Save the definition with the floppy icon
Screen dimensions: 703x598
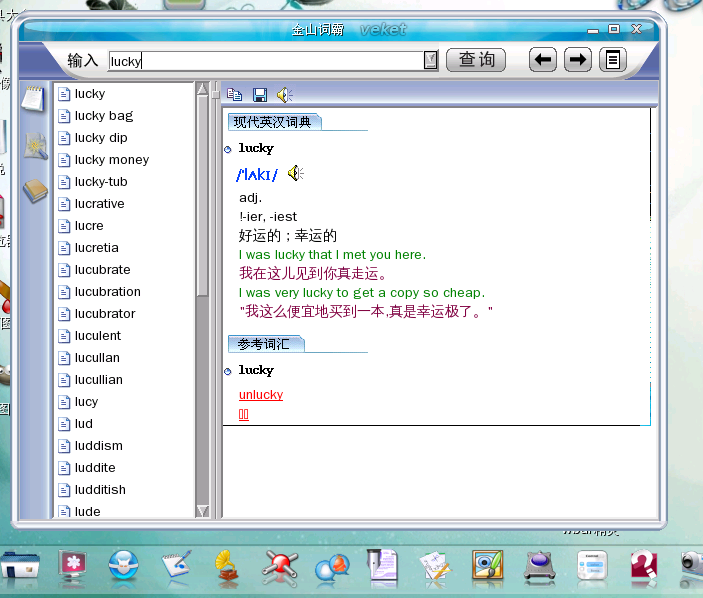[x=260, y=95]
